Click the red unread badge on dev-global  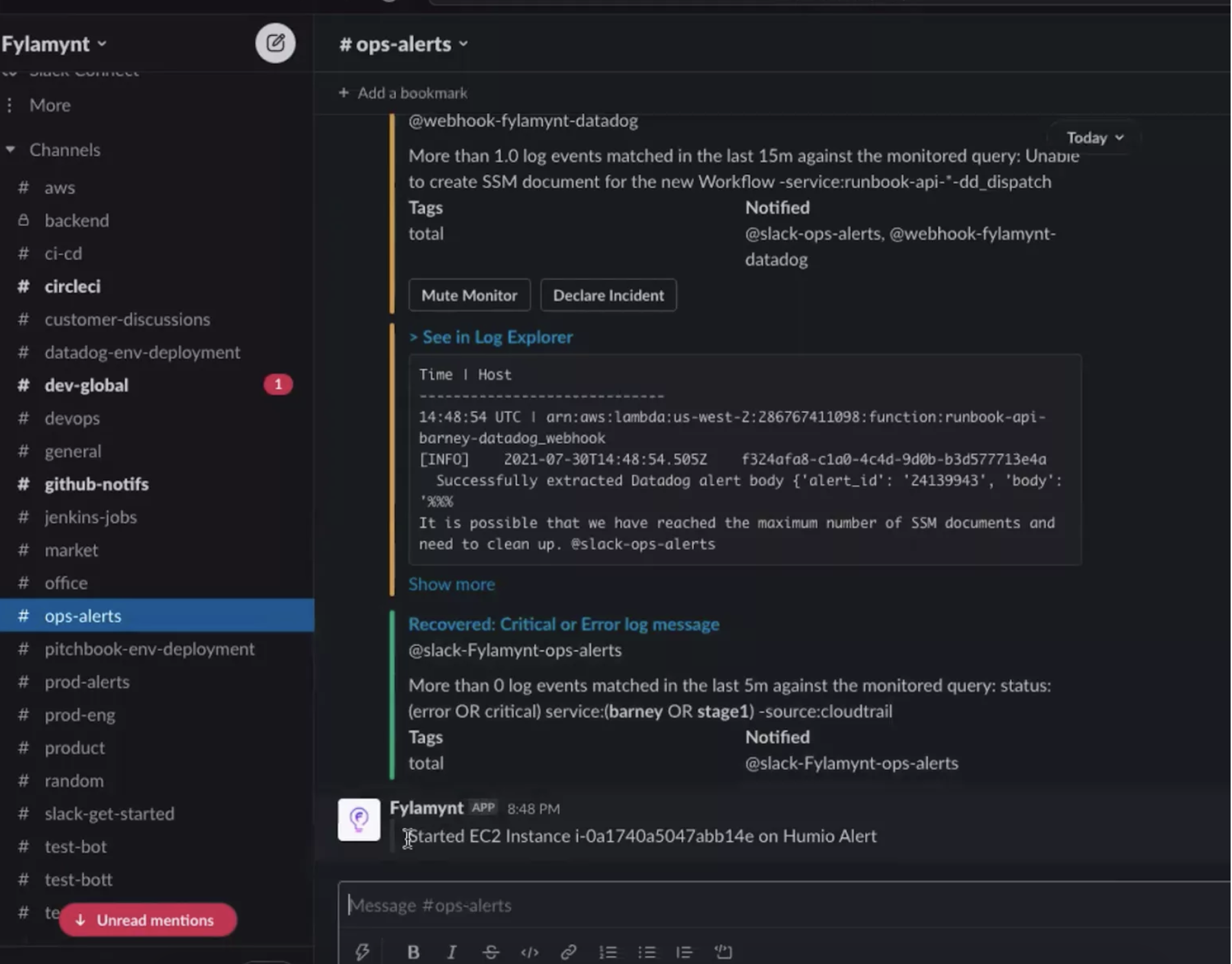pyautogui.click(x=278, y=384)
